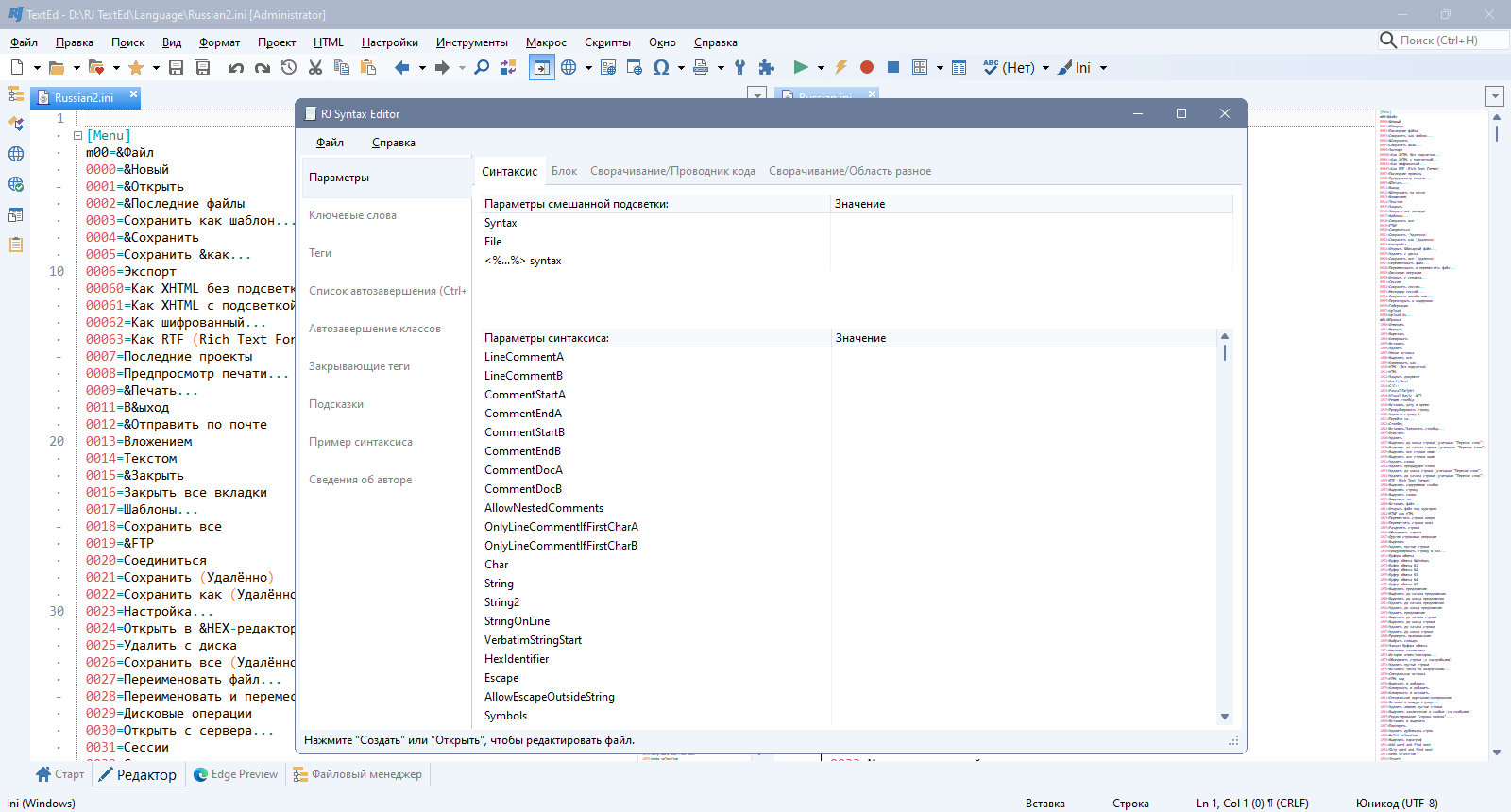This screenshot has width=1511, height=812.
Task: Click the minimap code overview on the right
Action: [1431, 434]
